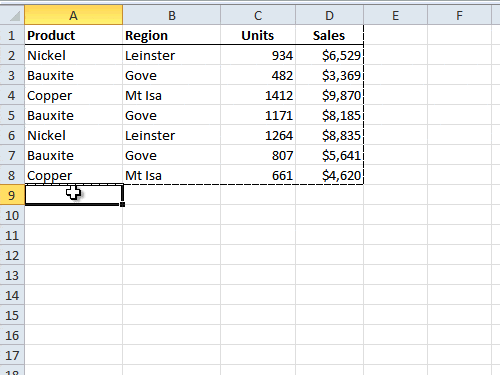This screenshot has height=375, width=500.
Task: Select the cell with units 934
Action: point(258,55)
